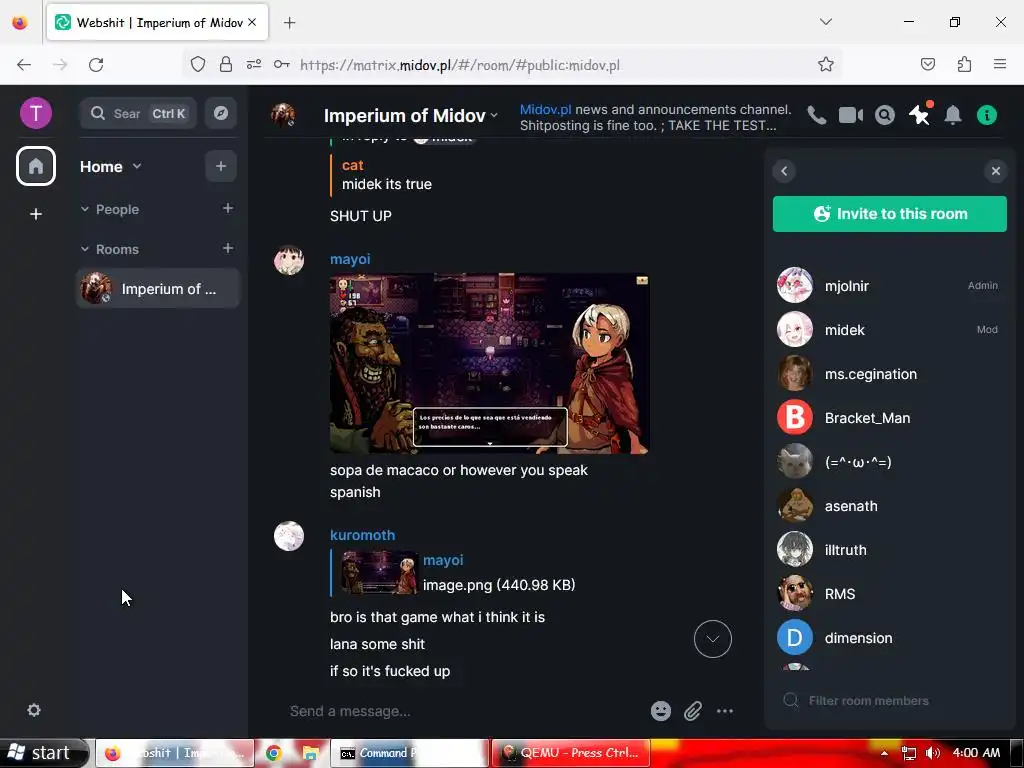Open Imperium of Midov room avatar

coord(283,115)
